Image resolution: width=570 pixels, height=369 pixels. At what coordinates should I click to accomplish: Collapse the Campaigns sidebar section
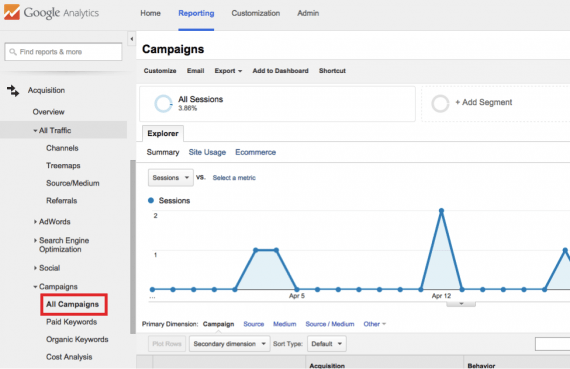click(x=35, y=287)
